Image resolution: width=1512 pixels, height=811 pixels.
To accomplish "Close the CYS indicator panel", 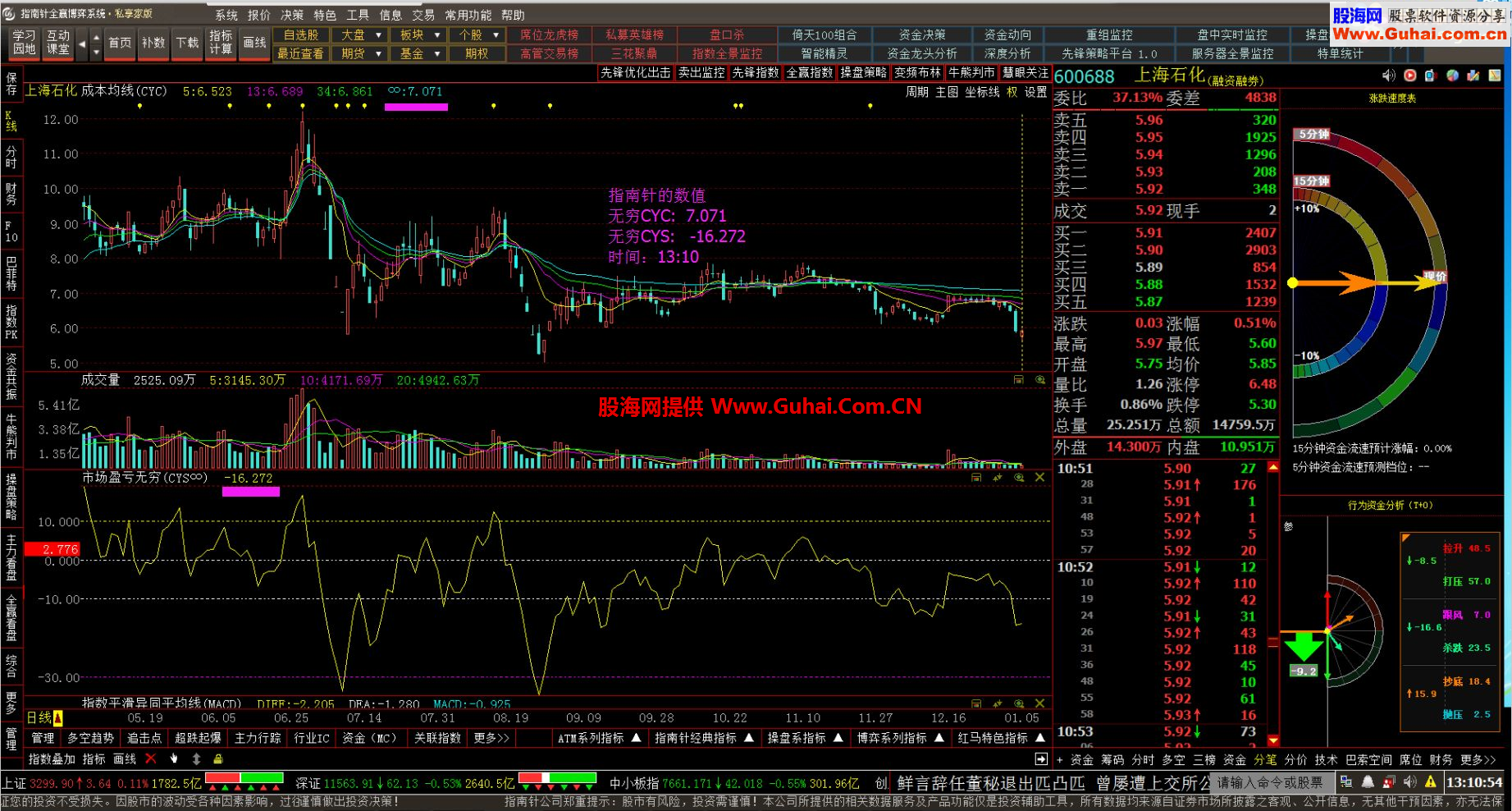I will click(x=1039, y=477).
